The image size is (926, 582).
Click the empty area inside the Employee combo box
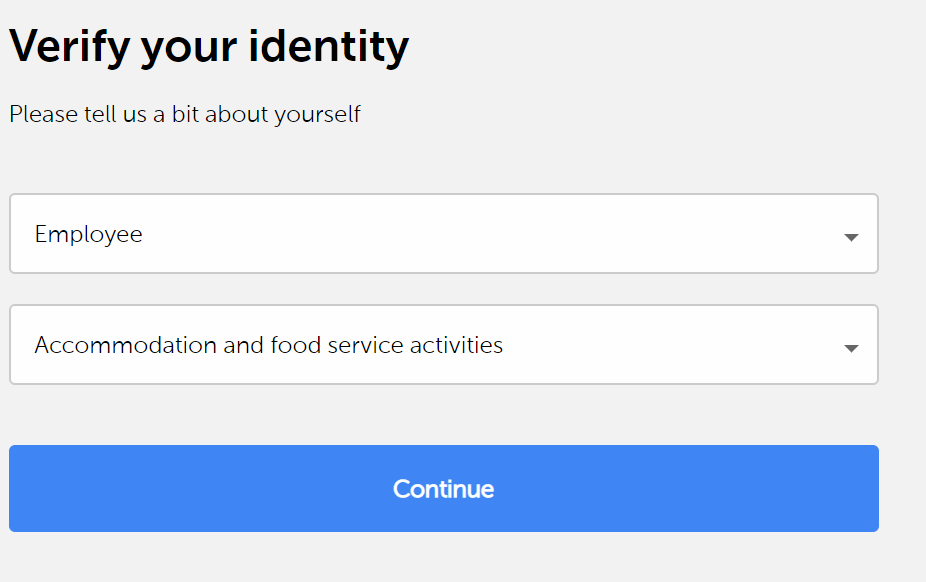(500, 234)
